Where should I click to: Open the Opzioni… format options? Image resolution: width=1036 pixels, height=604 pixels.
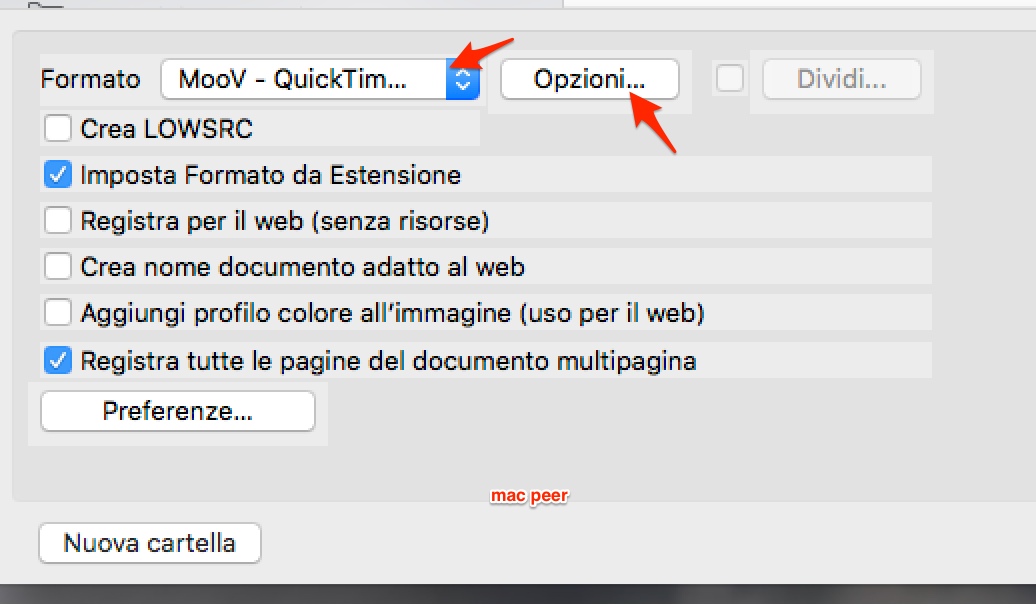coord(589,79)
